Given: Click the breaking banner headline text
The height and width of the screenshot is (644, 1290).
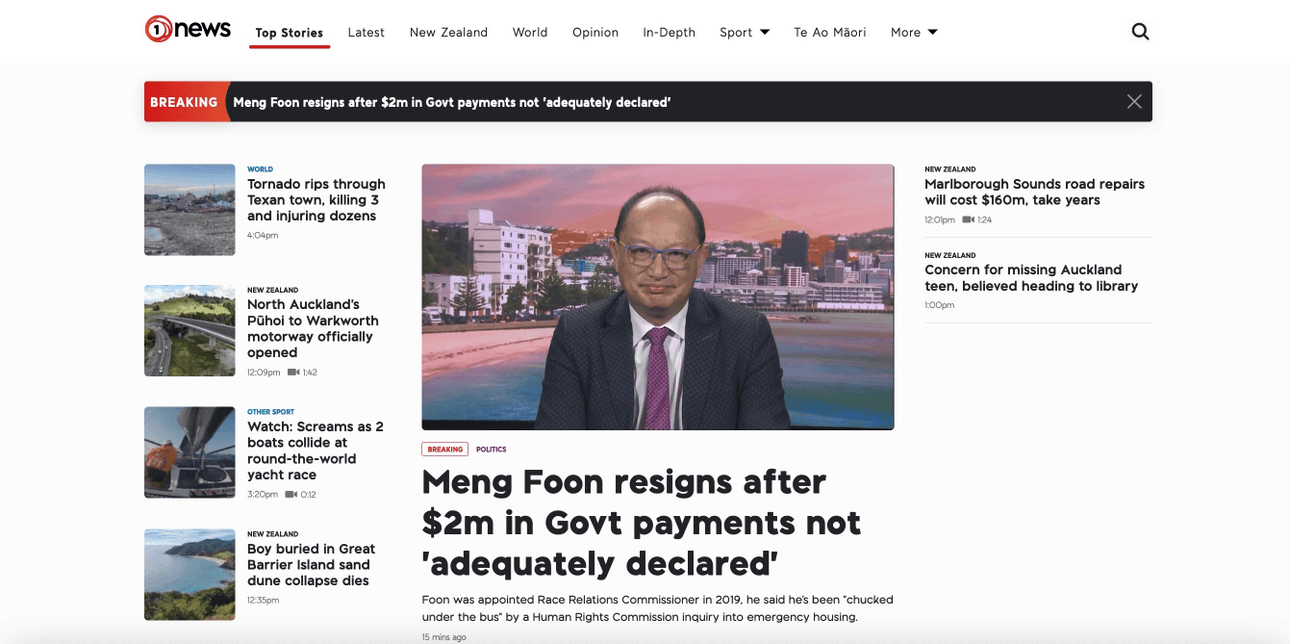Looking at the screenshot, I should pyautogui.click(x=452, y=102).
